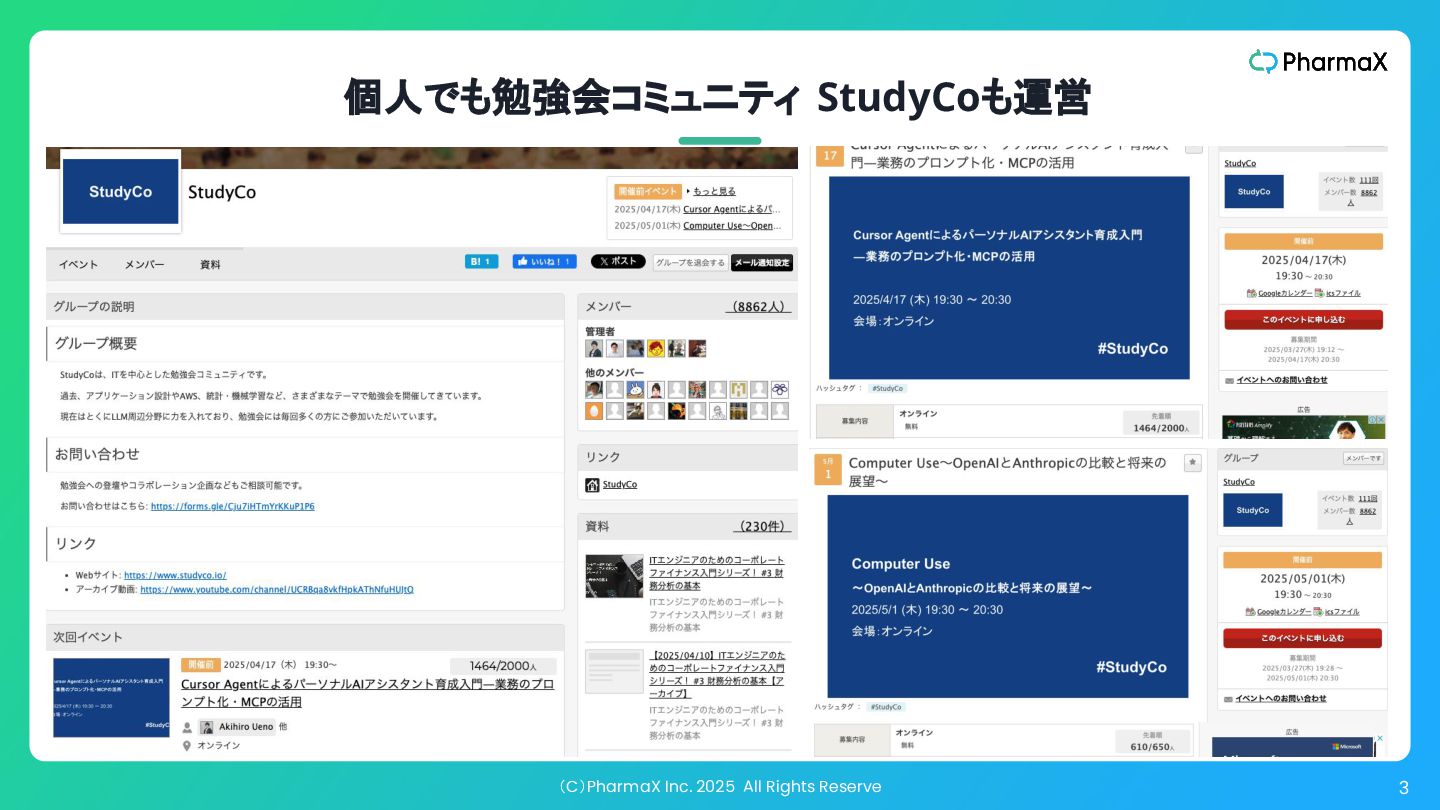1440x810 pixels.
Task: Click the PharmaX logo on the slide
Action: point(1318,62)
